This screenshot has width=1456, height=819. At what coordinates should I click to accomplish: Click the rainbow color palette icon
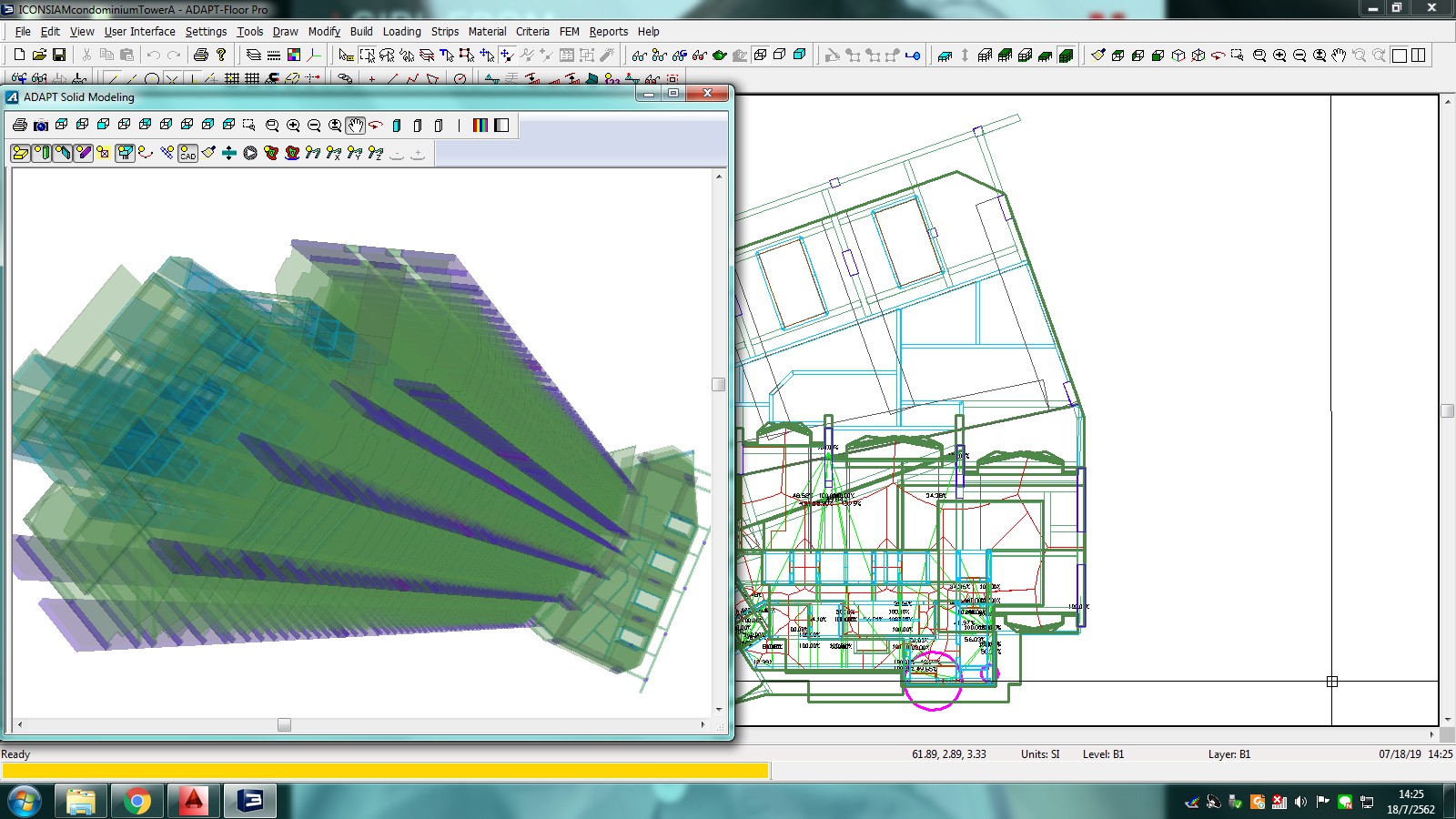(480, 126)
